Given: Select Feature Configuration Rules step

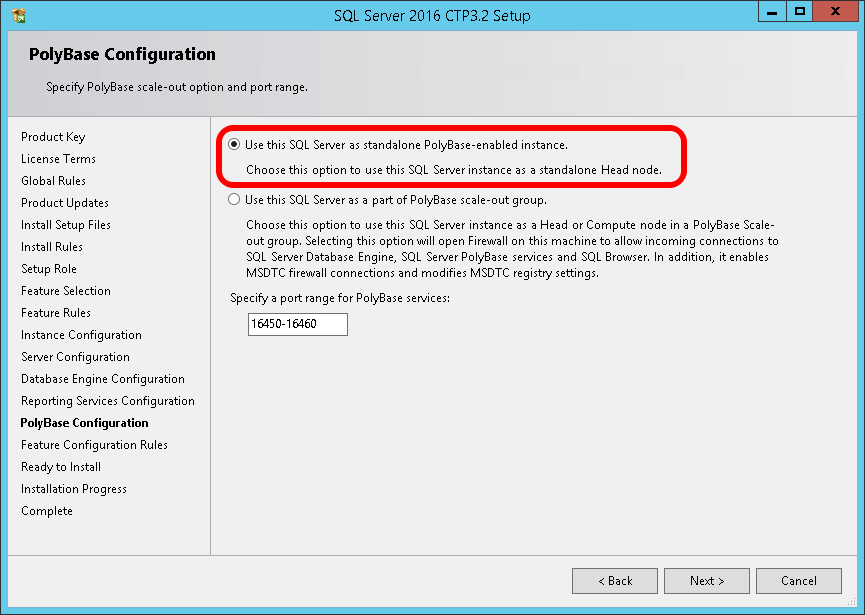Looking at the screenshot, I should click(94, 445).
